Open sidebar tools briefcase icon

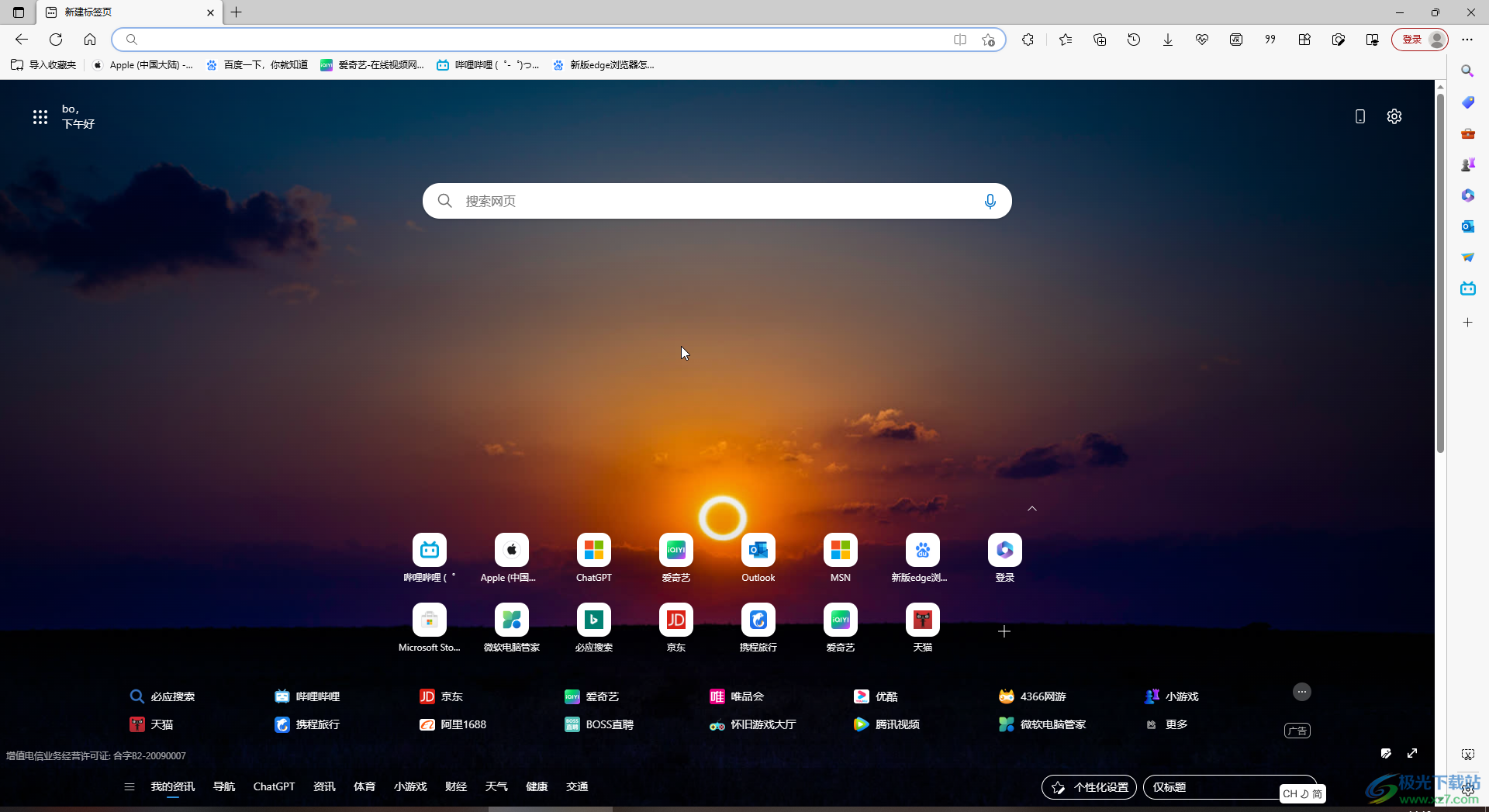1467,133
